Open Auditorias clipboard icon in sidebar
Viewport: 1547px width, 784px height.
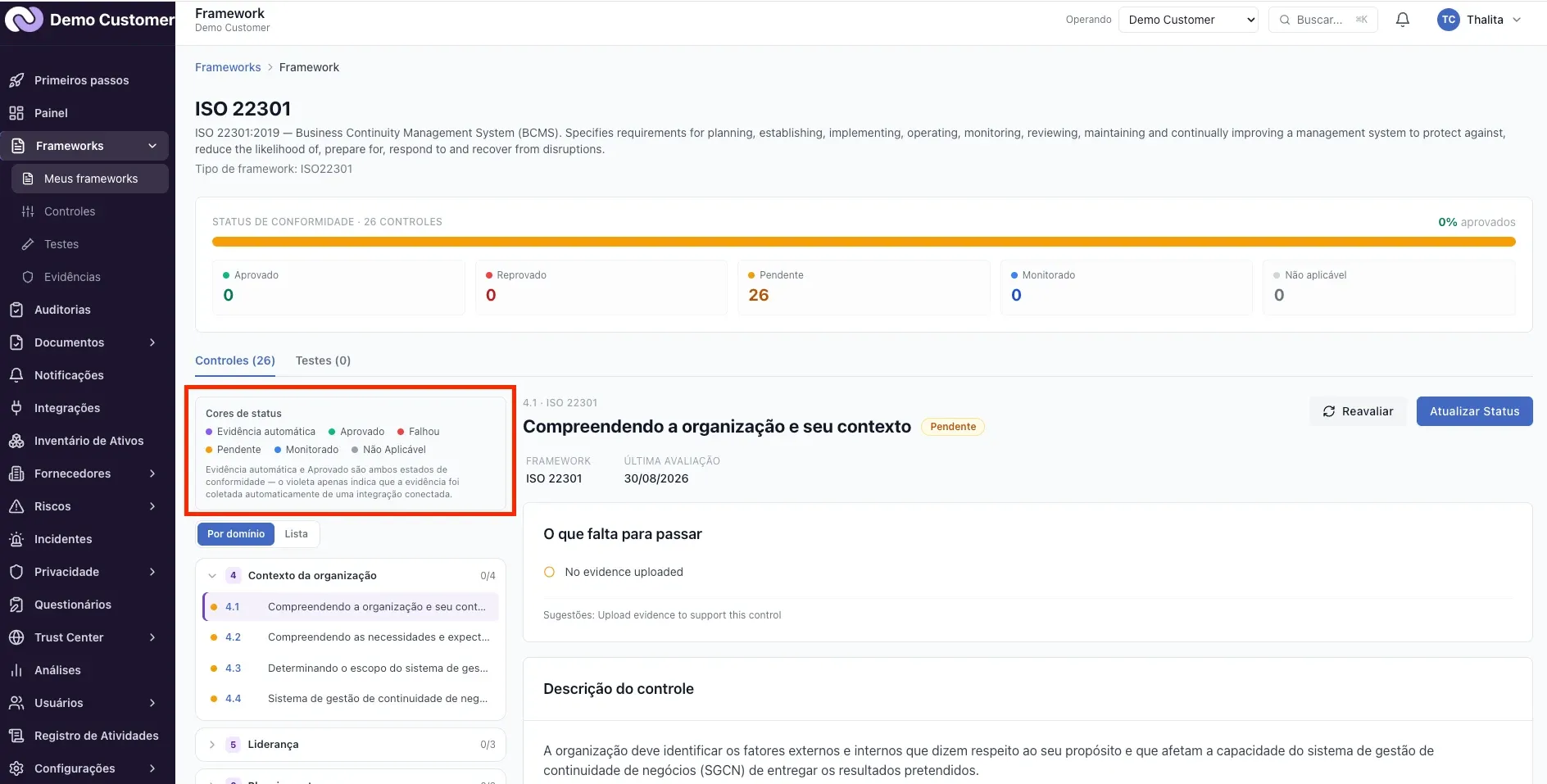(16, 310)
